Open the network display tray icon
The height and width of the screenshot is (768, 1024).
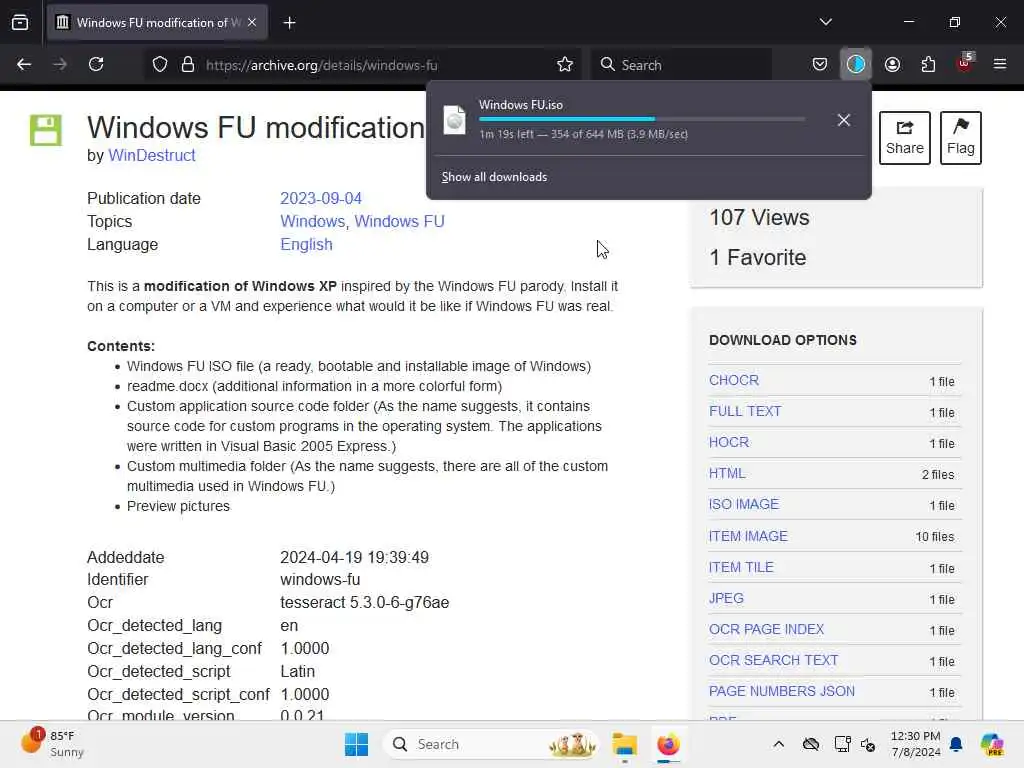click(842, 744)
